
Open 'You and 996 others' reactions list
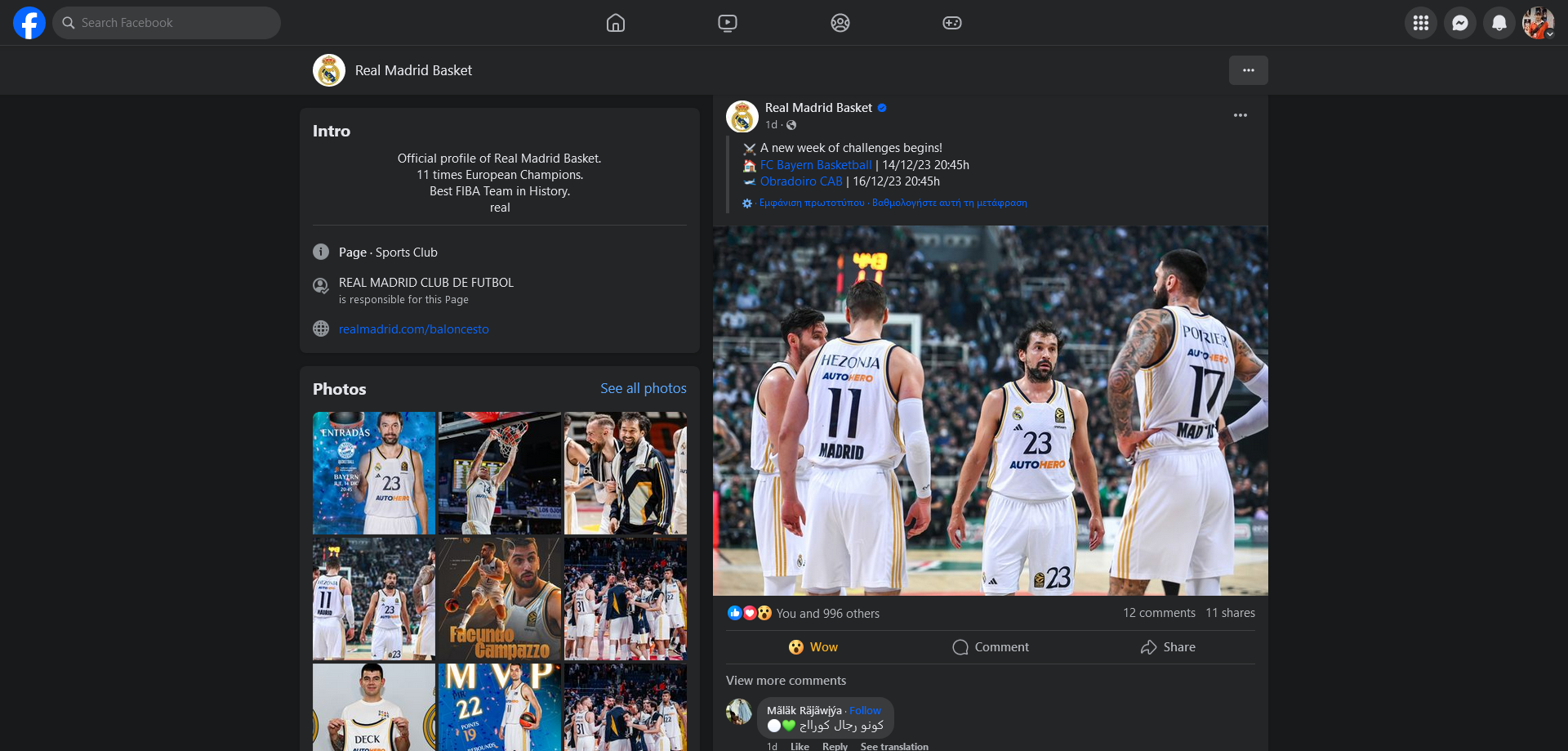pos(828,614)
